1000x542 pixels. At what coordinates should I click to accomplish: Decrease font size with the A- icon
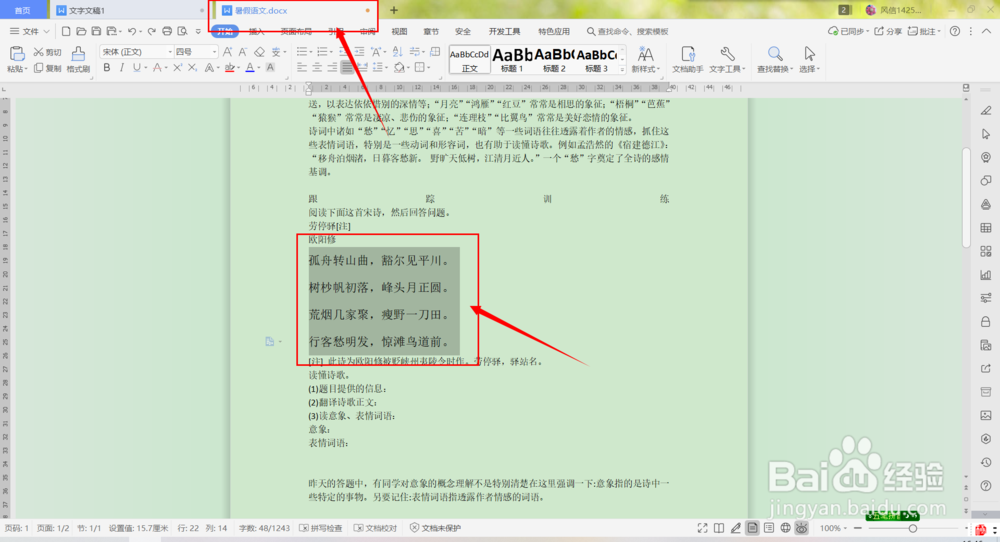(243, 52)
